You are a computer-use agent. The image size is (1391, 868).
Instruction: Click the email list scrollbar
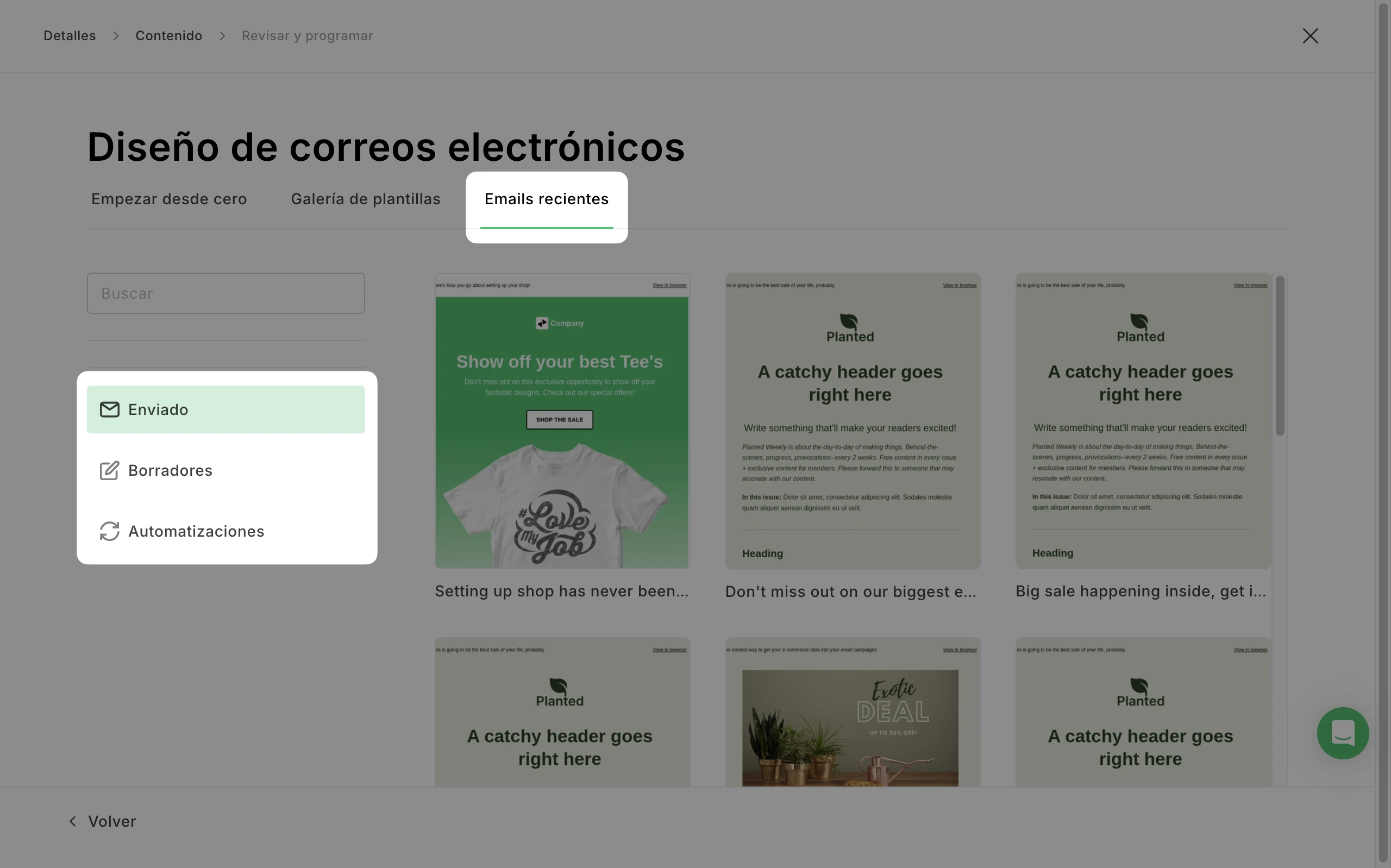point(1280,356)
